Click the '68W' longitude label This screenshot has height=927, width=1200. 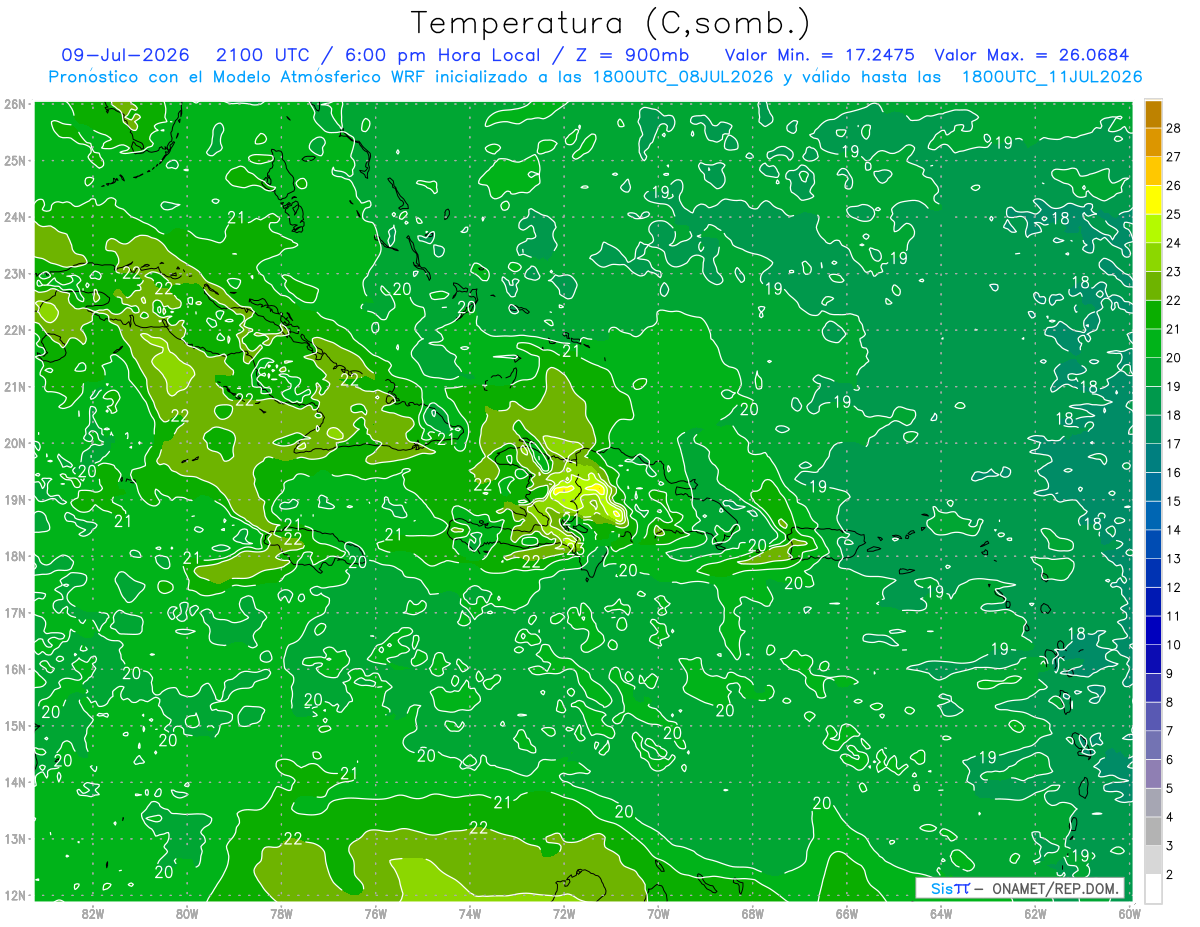click(752, 913)
